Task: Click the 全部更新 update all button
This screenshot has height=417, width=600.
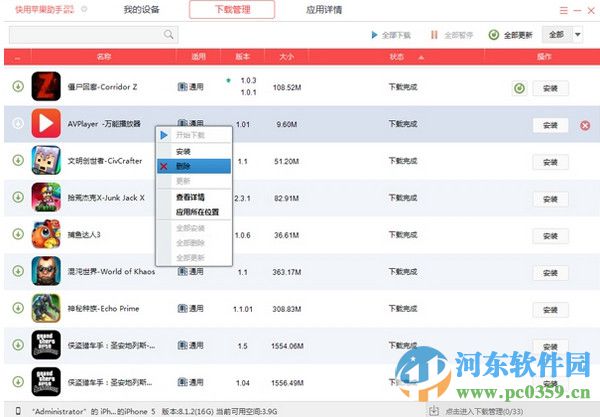Action: point(510,35)
